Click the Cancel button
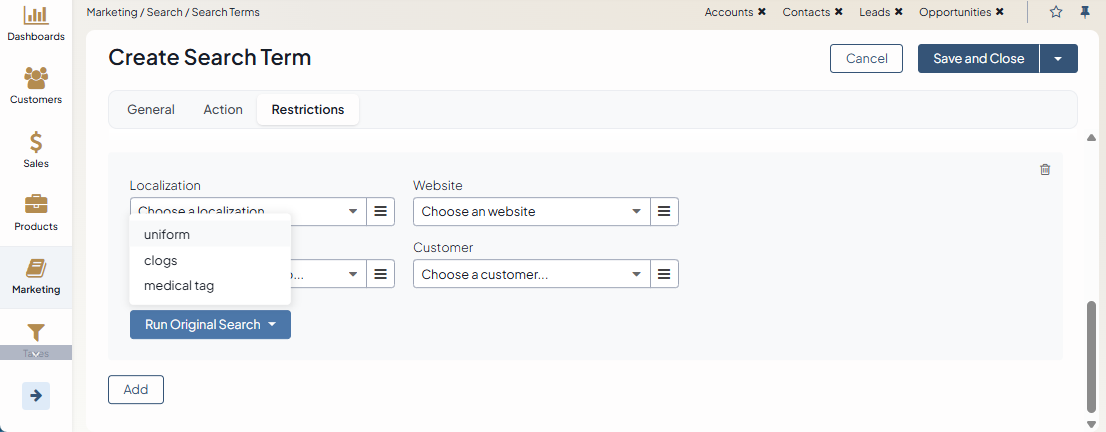 click(x=866, y=59)
